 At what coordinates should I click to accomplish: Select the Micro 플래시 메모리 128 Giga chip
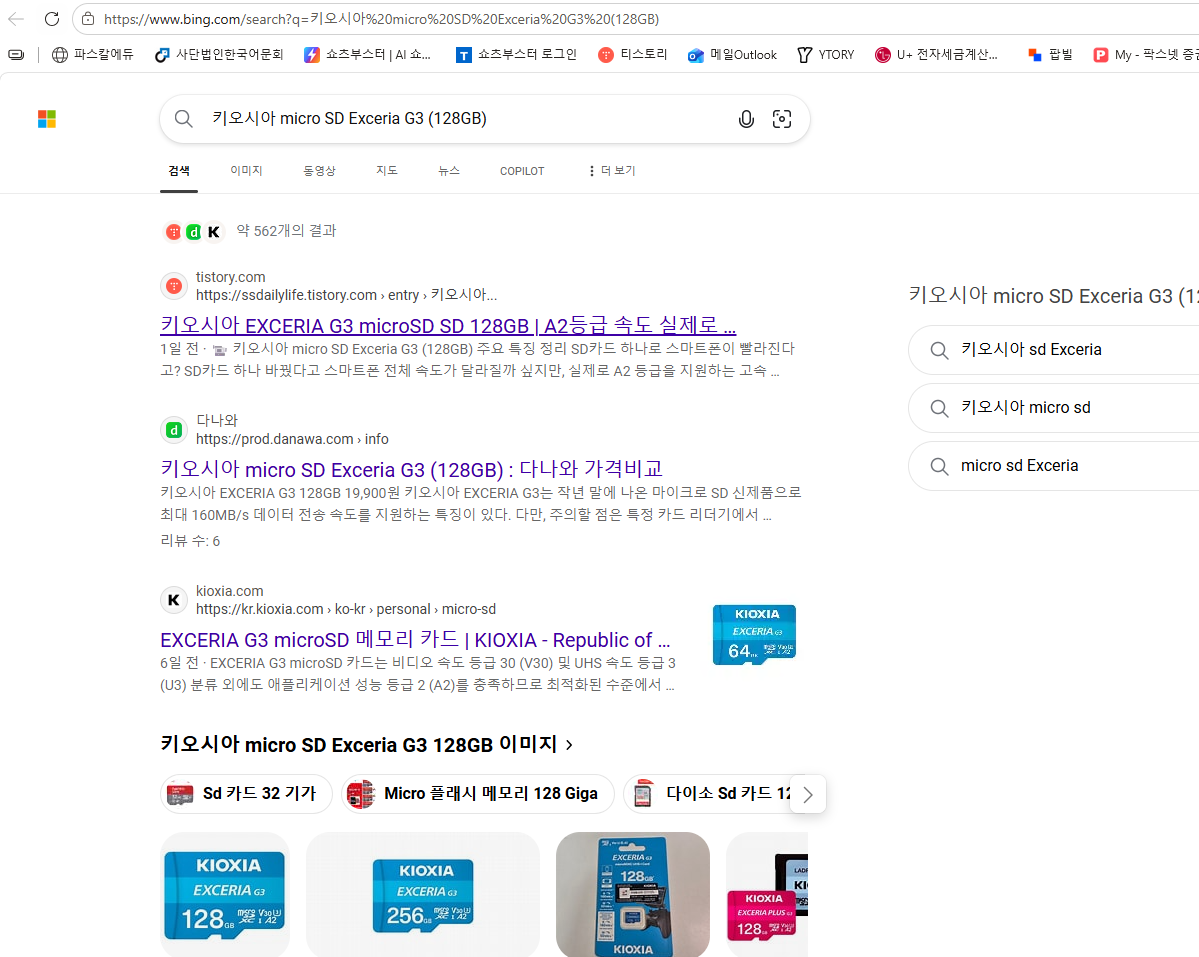click(478, 793)
